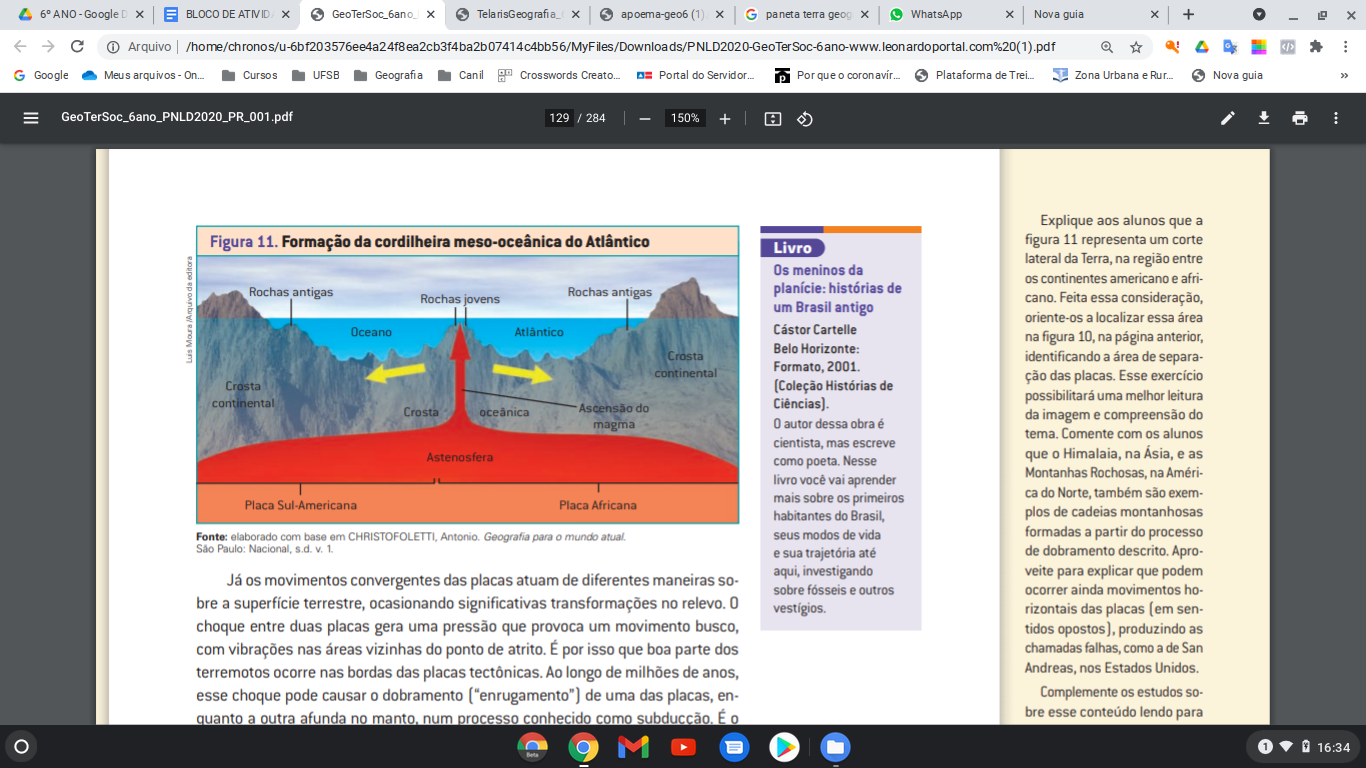Open the PDF annotation pencil tool
Screen dimensions: 1366x768
pos(1228,118)
